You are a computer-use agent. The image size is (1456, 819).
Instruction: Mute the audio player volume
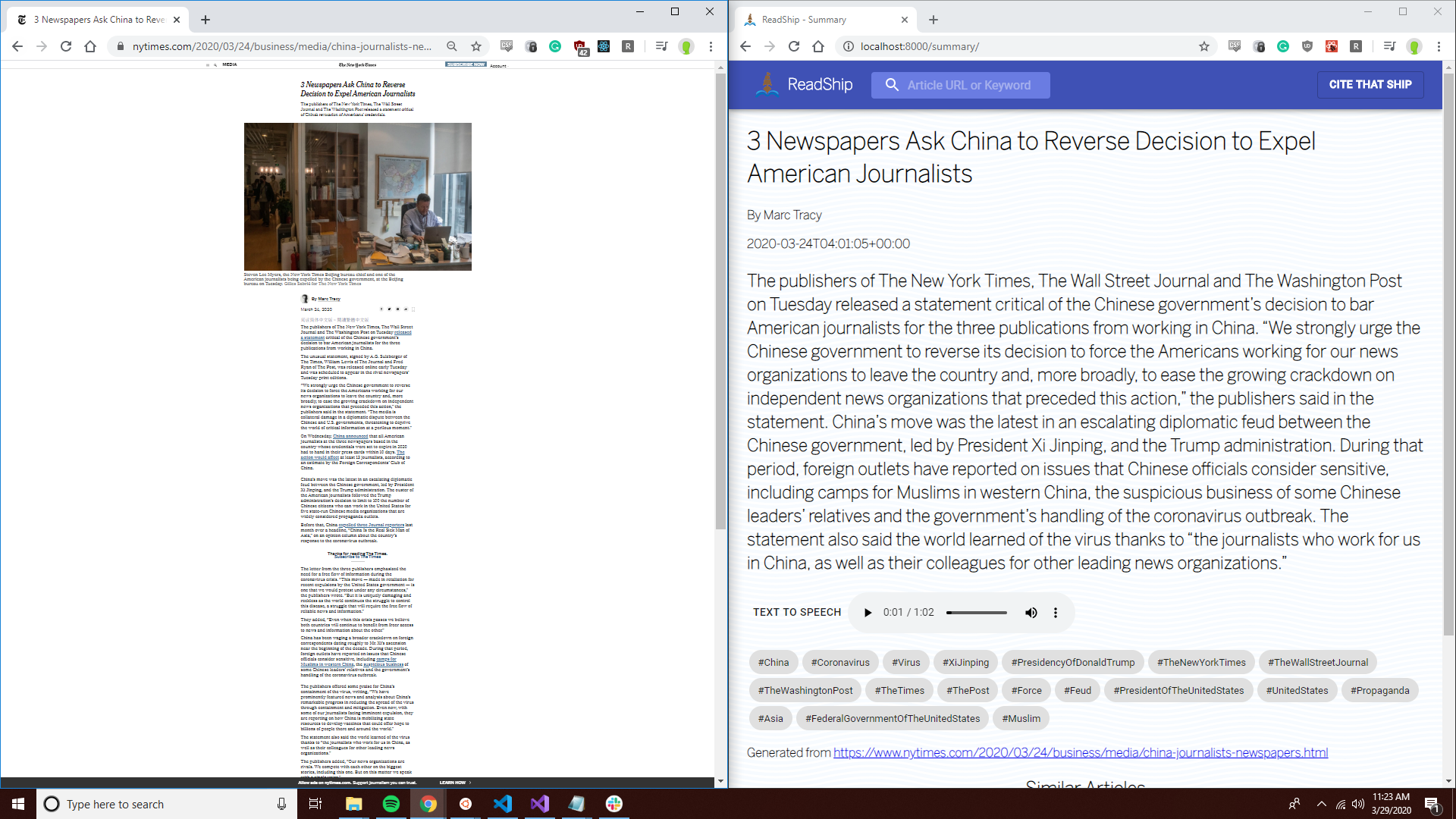click(x=1031, y=613)
